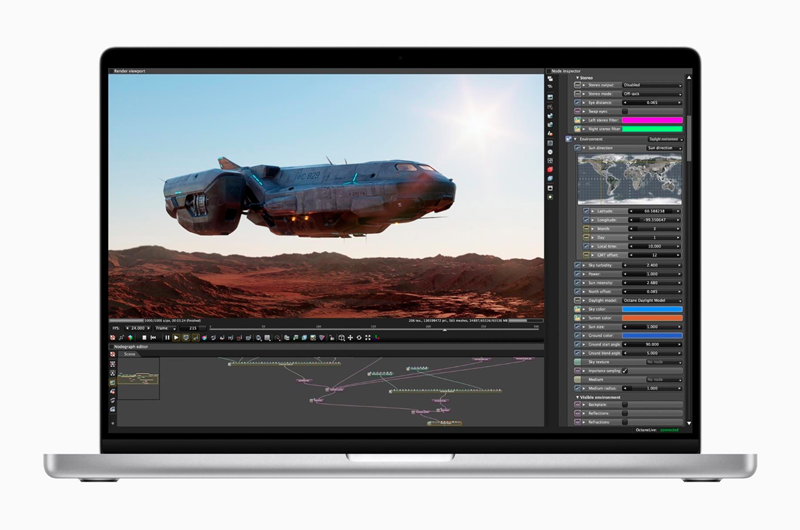Click the Play render button
The width and height of the screenshot is (800, 530).
point(176,338)
